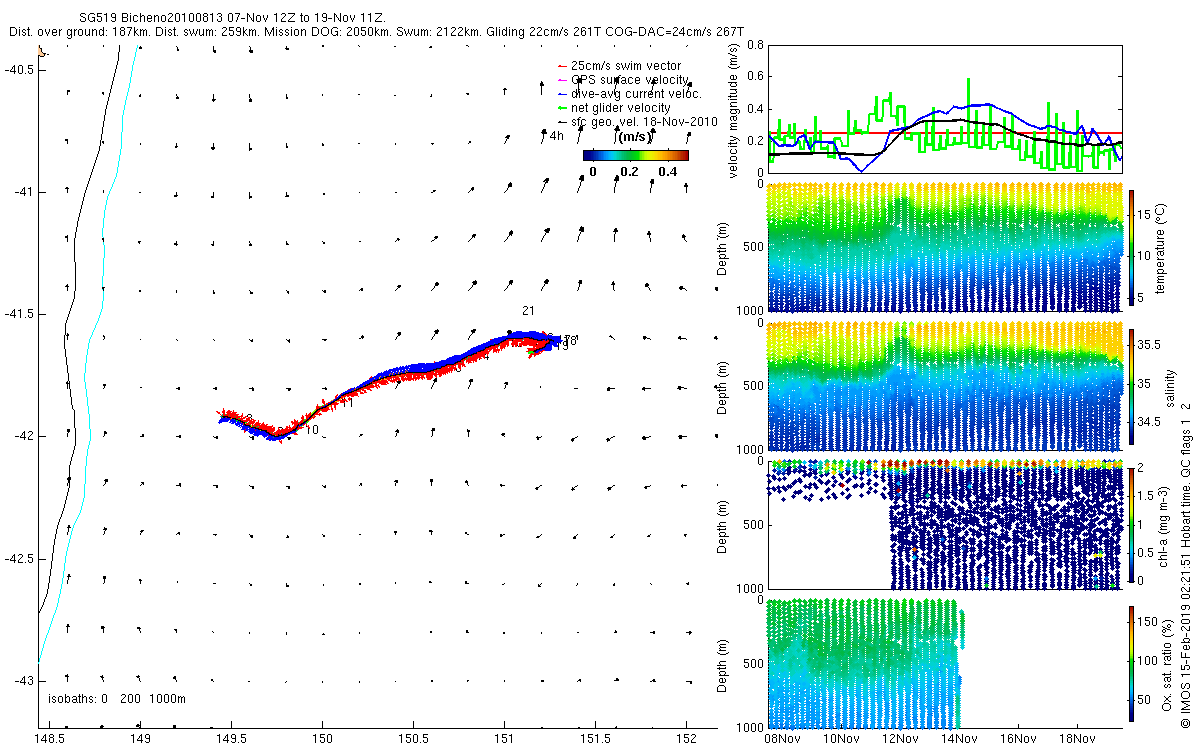This screenshot has height=750, width=1200.
Task: Click the '(m/s)' label above the map colorbar
Action: 634,137
